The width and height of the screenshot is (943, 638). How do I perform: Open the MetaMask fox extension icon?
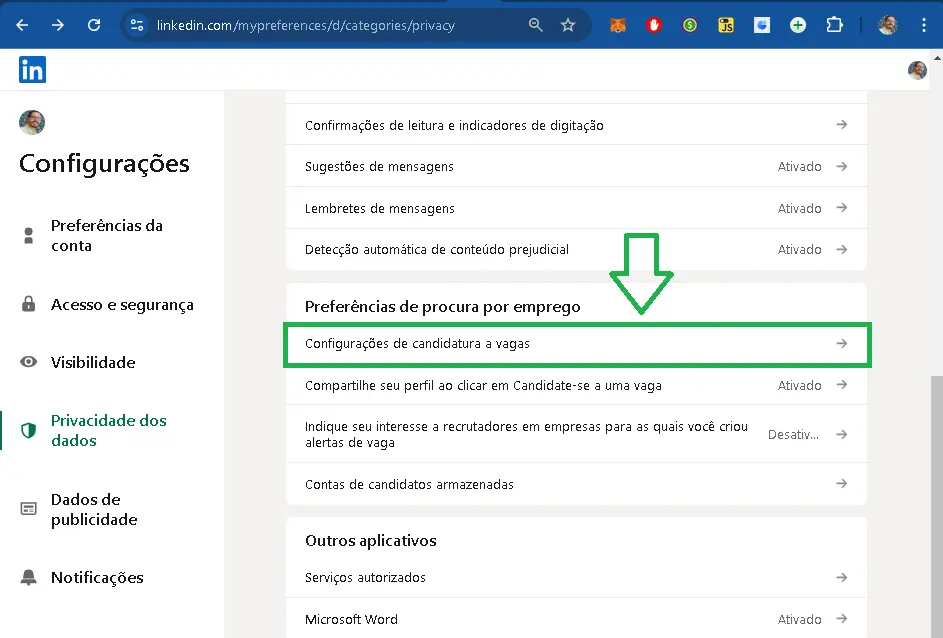pos(617,24)
